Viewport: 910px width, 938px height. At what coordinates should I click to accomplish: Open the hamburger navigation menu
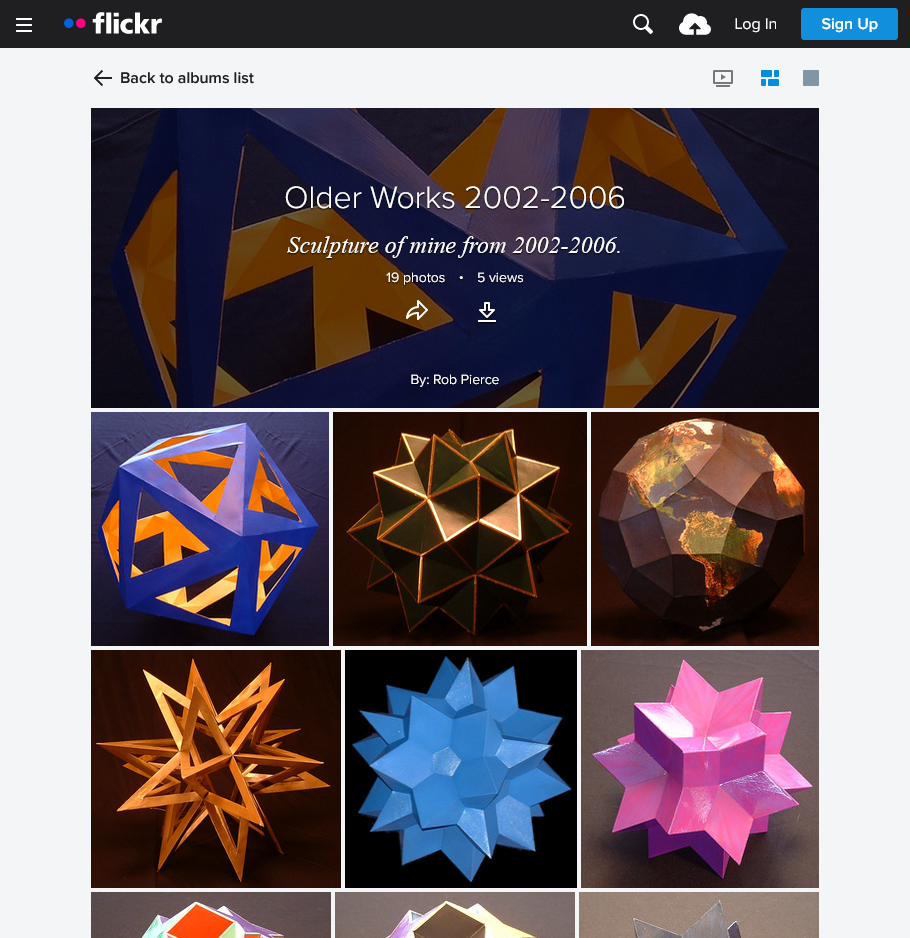point(24,25)
